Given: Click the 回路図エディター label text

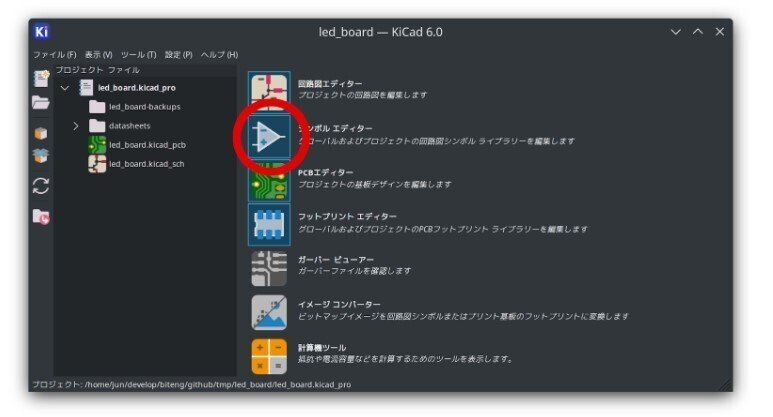Looking at the screenshot, I should pos(330,84).
